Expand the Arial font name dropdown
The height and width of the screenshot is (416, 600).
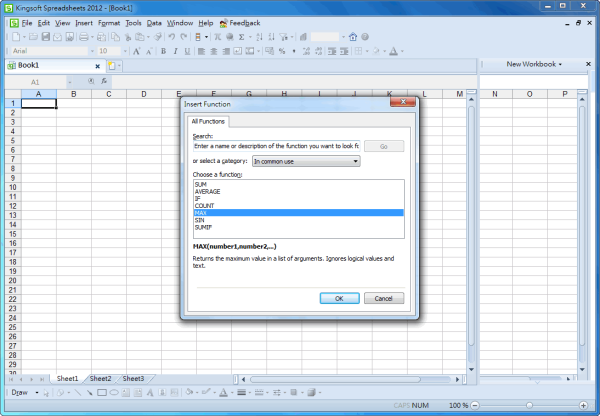coord(88,51)
